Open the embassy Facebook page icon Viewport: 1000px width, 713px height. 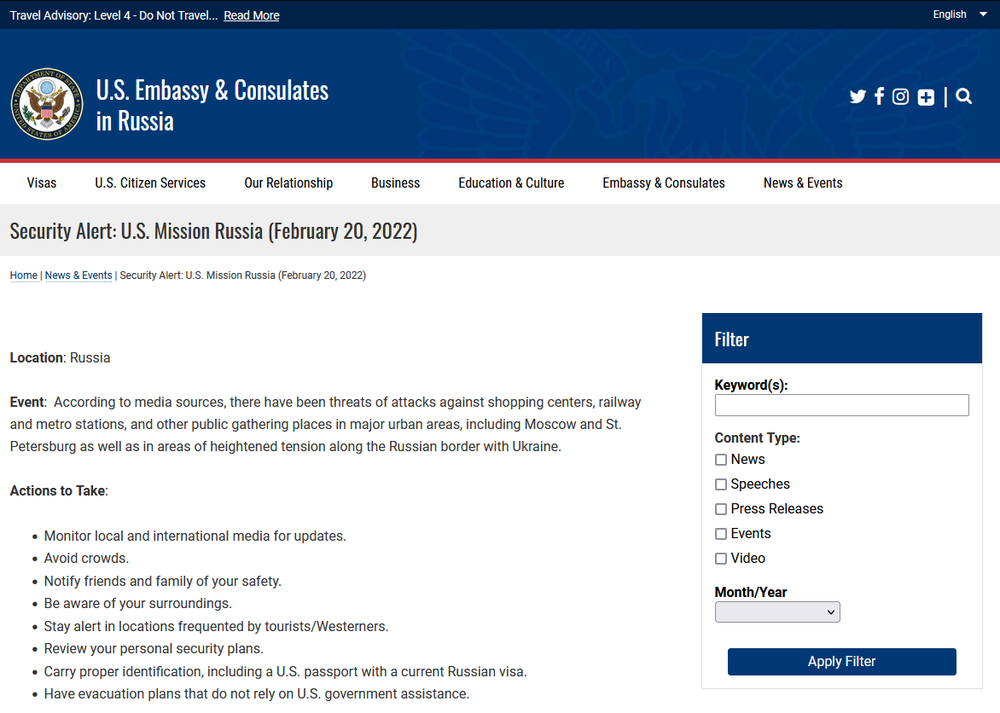tap(879, 97)
